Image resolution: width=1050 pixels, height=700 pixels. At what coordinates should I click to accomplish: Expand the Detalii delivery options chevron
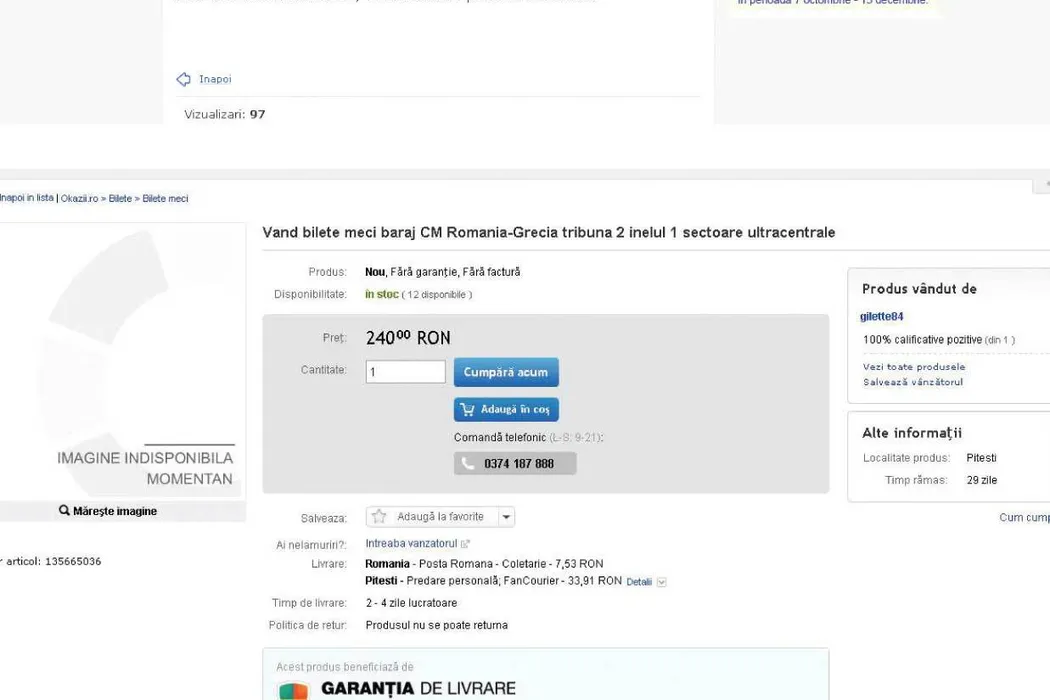pos(661,582)
